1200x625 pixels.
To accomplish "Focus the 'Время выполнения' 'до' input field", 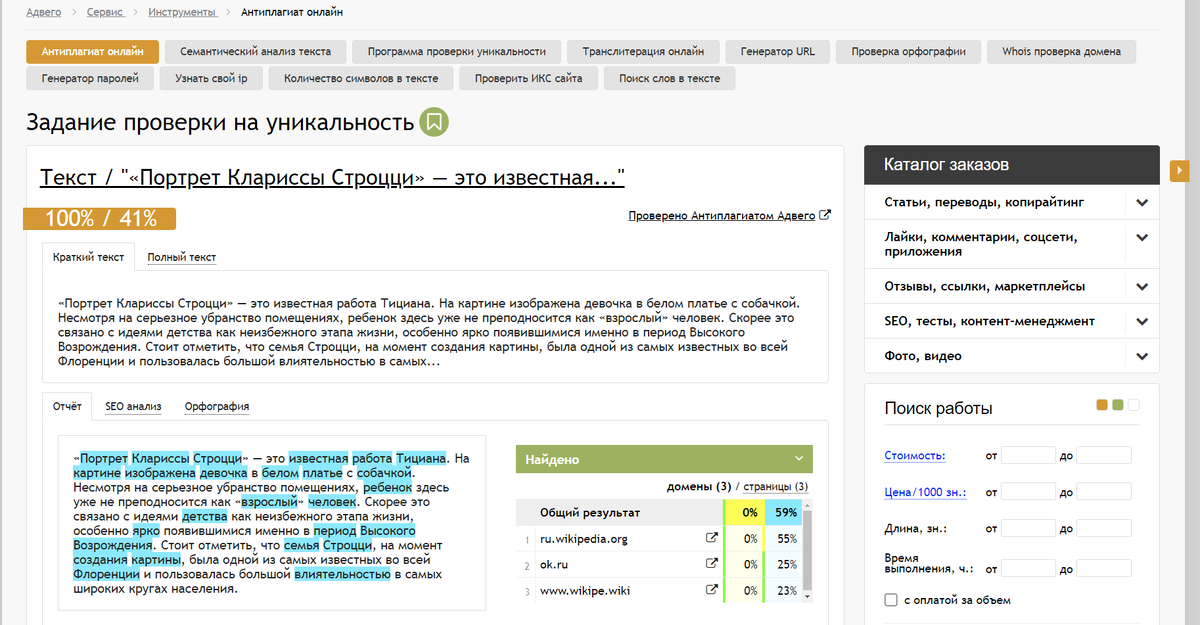I will pyautogui.click(x=1104, y=568).
